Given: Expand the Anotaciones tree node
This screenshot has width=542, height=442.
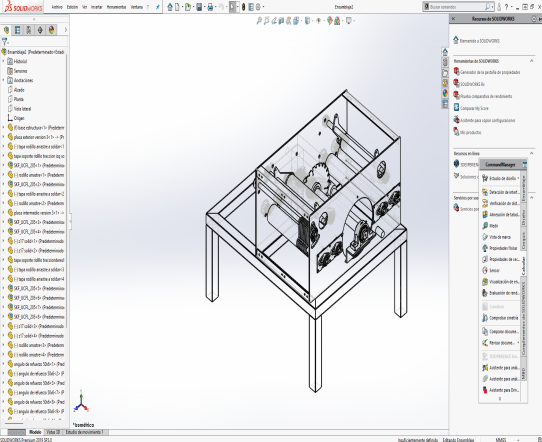Looking at the screenshot, I should pos(4,80).
